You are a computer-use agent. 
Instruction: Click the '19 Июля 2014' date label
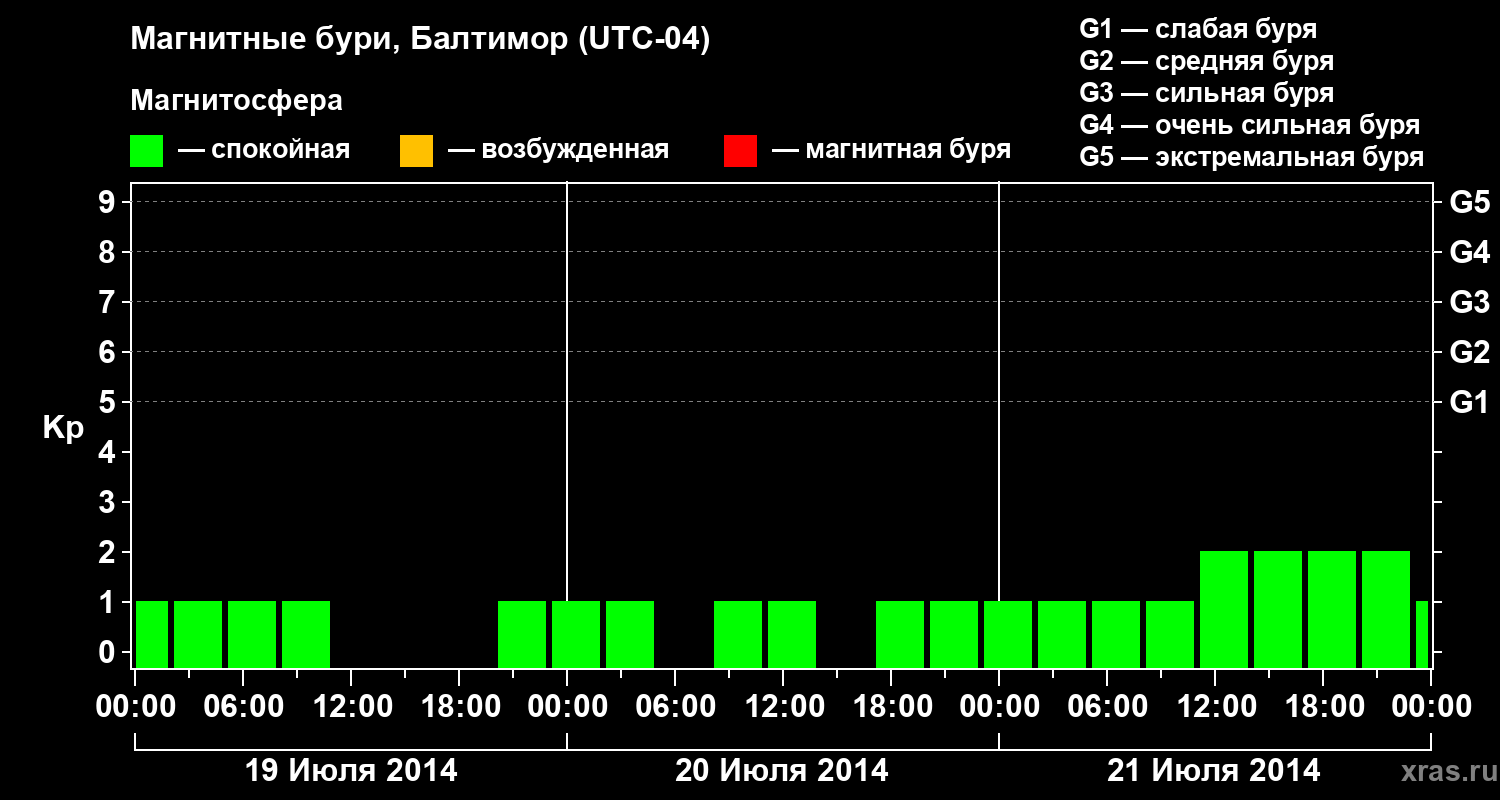point(351,771)
